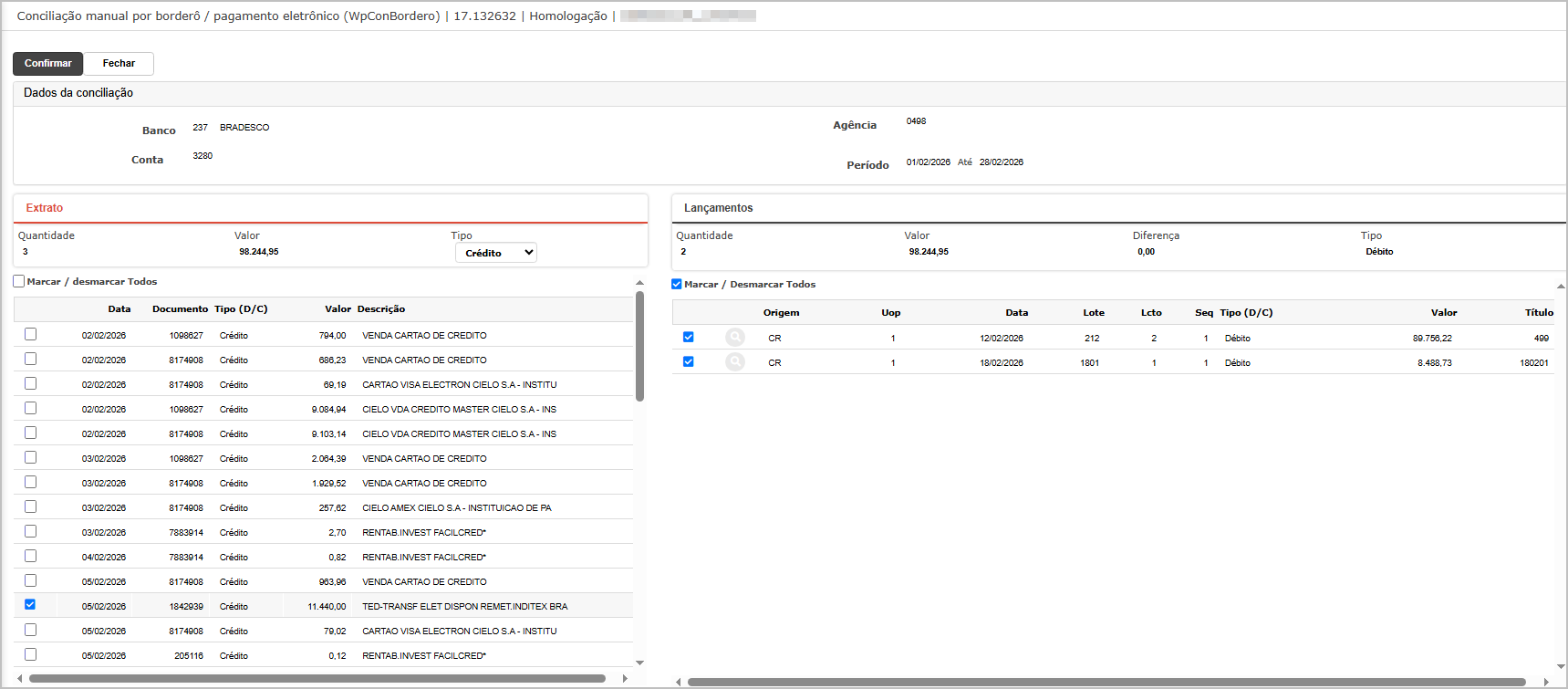Click the 'Origem' column header in Lançamentos
Image resolution: width=1568 pixels, height=689 pixels.
coord(781,313)
